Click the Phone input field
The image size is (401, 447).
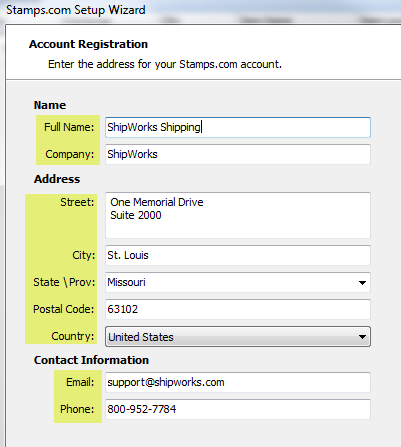coord(238,409)
